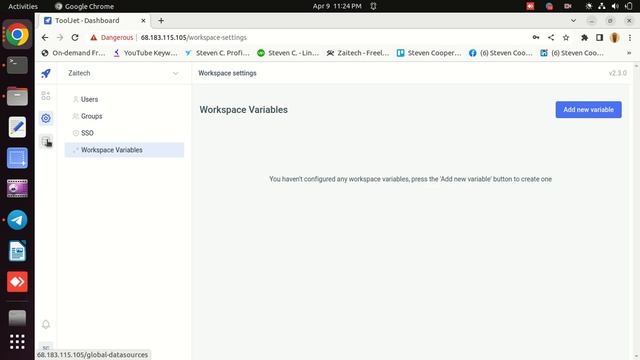Click the v2.3.0 version label

click(618, 73)
